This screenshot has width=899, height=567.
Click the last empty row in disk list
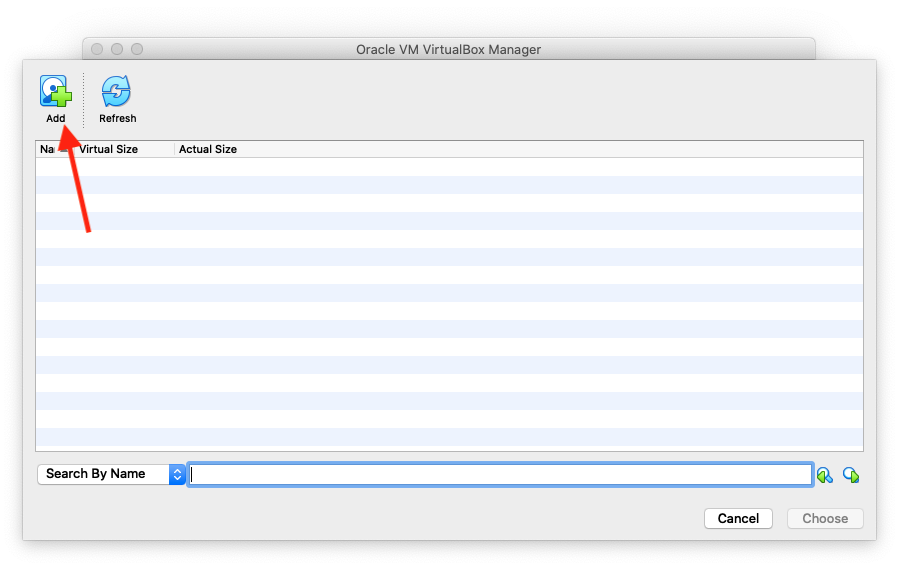pos(449,437)
